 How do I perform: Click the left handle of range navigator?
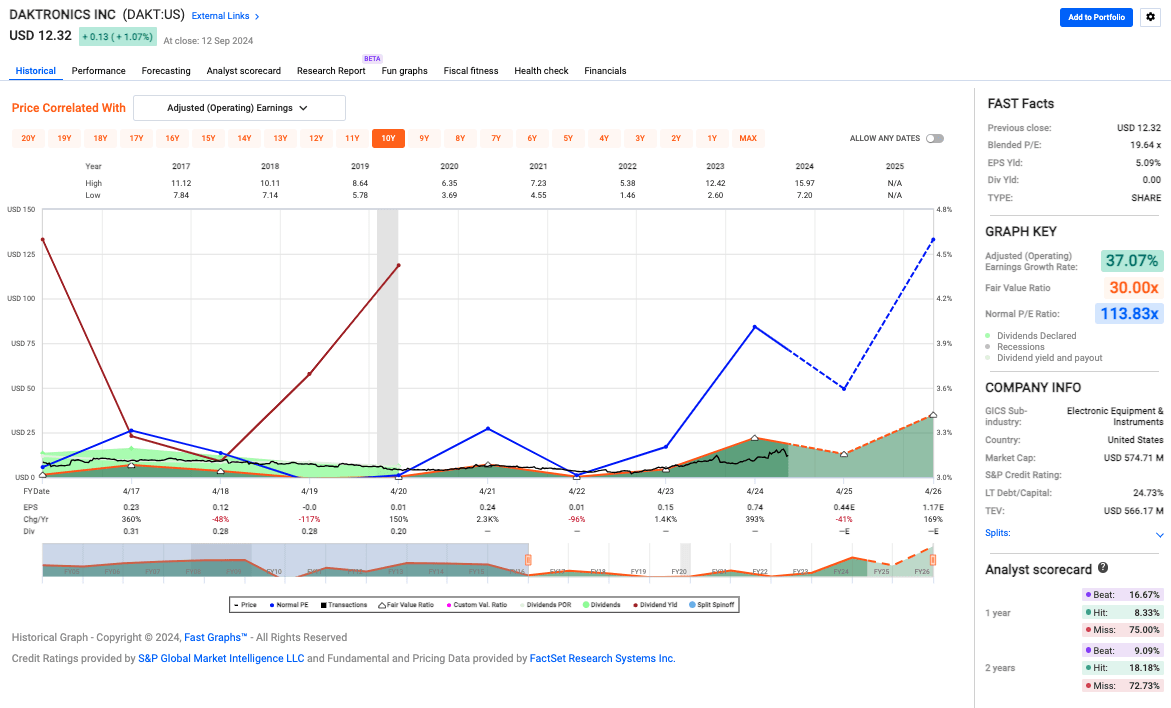528,560
